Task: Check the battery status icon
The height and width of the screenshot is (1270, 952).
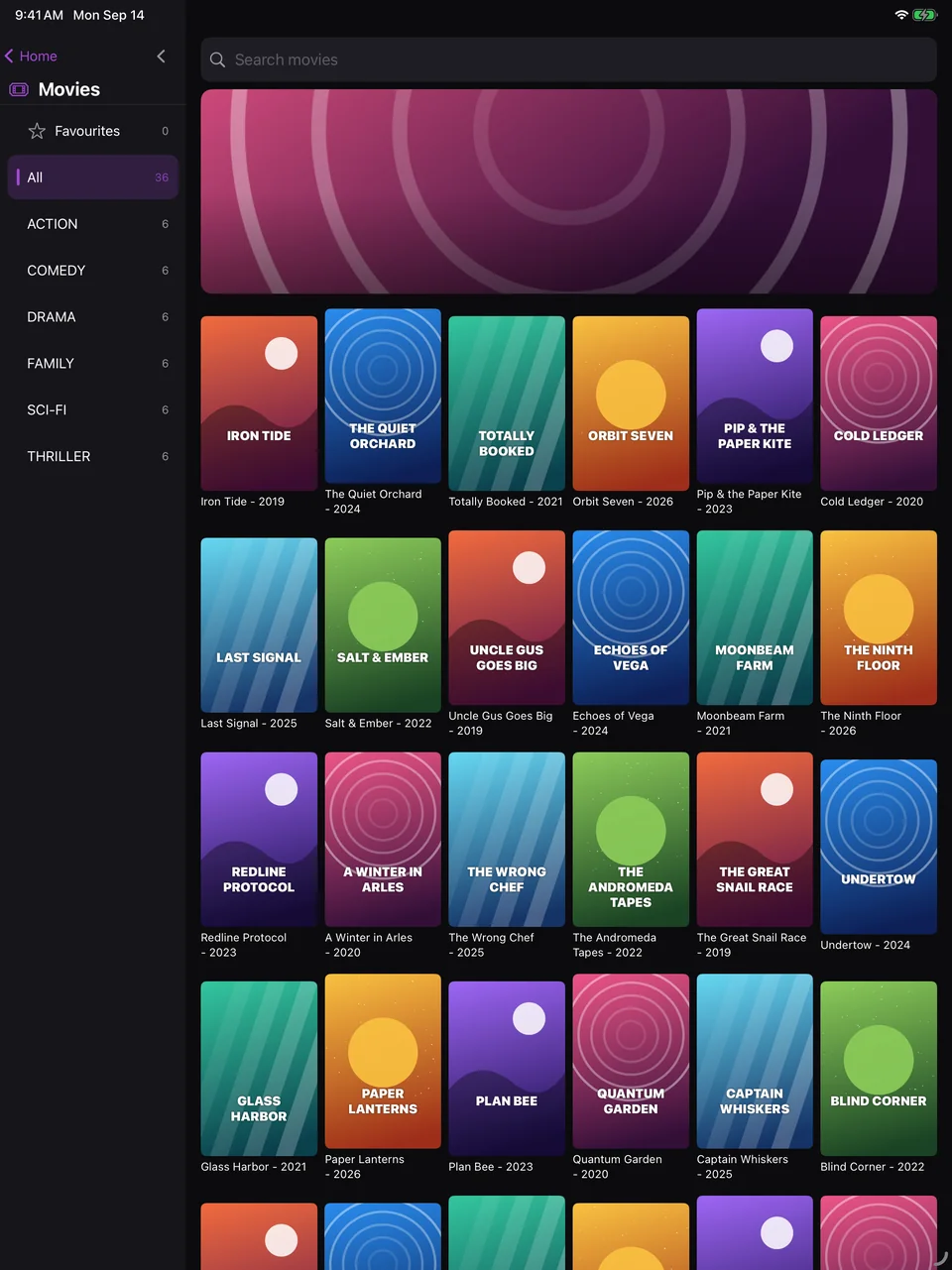Action: [924, 15]
